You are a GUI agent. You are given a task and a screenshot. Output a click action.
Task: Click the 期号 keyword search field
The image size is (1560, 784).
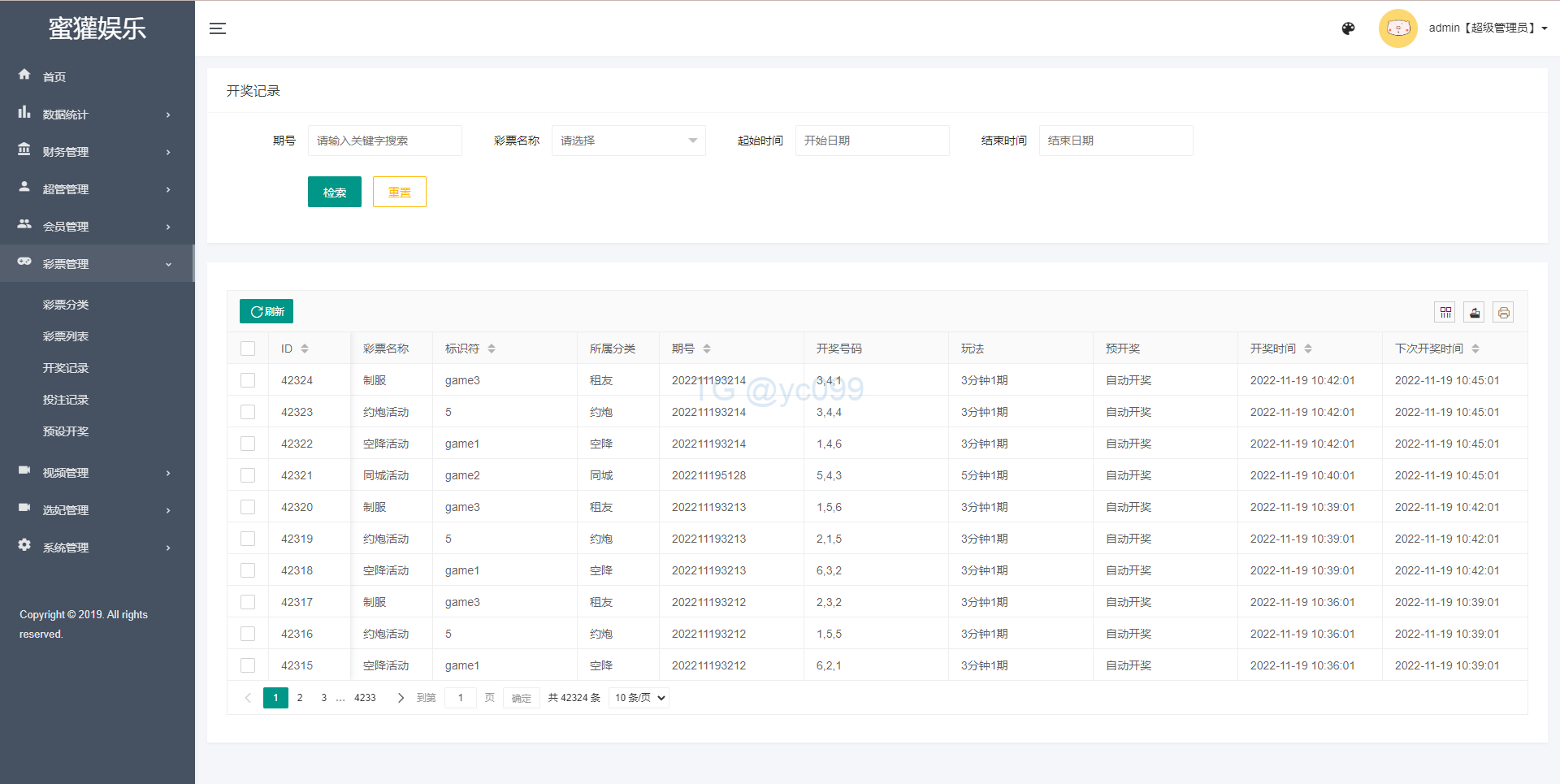tap(384, 141)
